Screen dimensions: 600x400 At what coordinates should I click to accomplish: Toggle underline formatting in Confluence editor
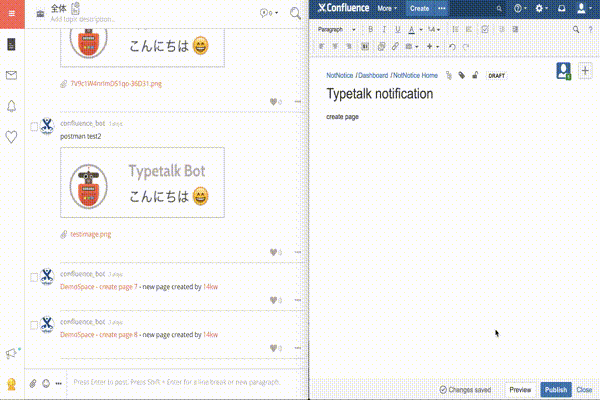(398, 29)
